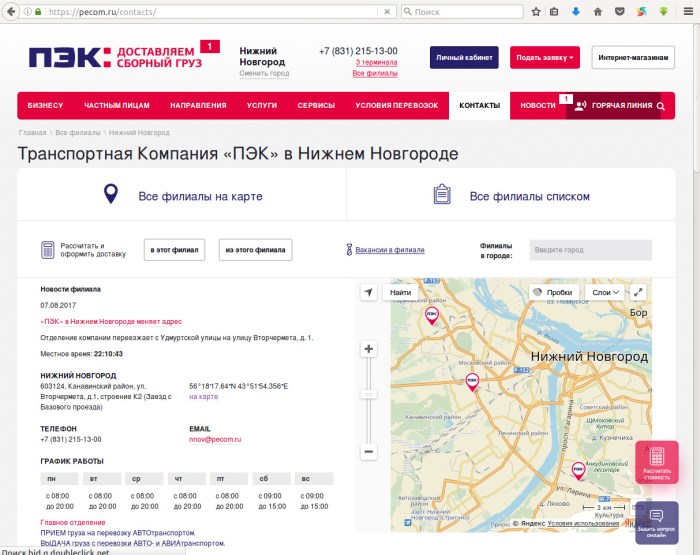Screen dimensions: 700x555
Task: Open Условия использования link on map
Action: tap(583, 523)
